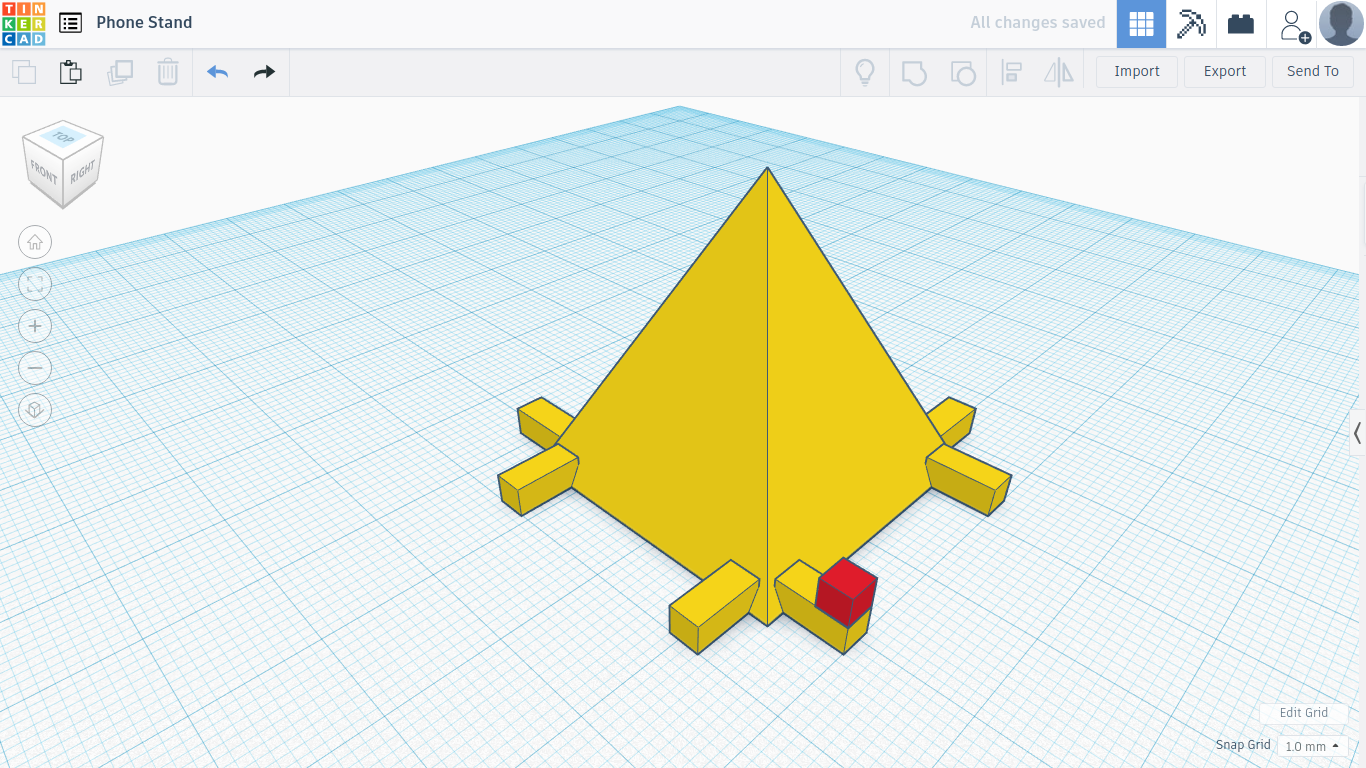Open the Blocks pickaxe mode

point(1191,24)
